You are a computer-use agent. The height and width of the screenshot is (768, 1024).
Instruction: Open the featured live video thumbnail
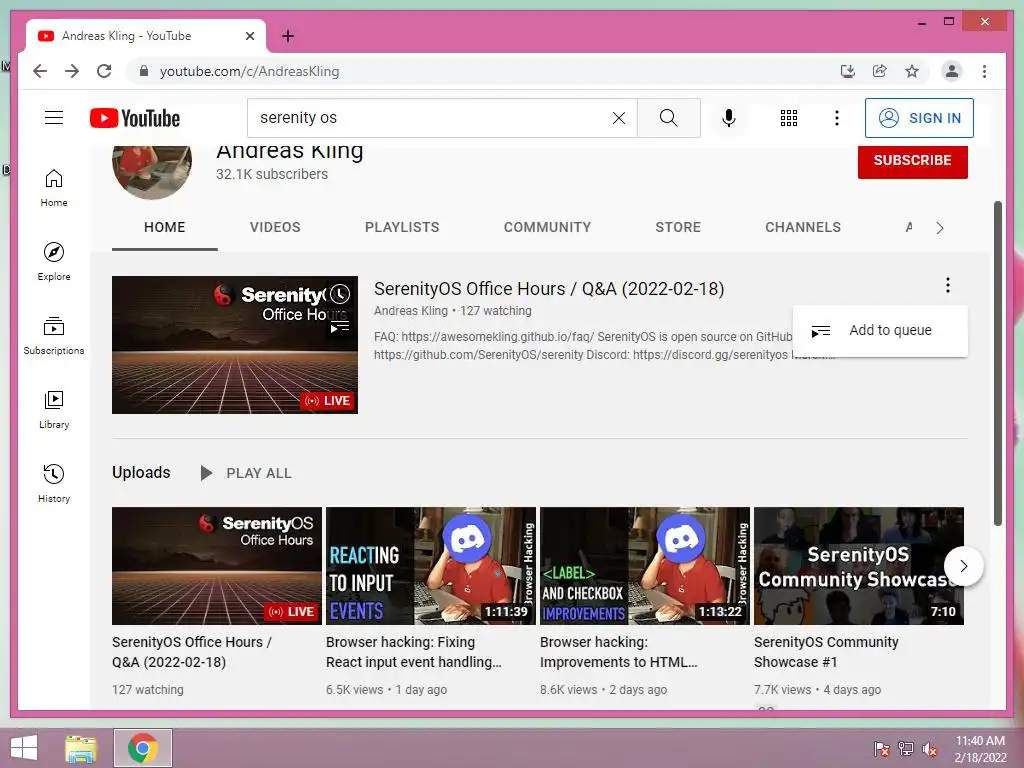point(234,345)
